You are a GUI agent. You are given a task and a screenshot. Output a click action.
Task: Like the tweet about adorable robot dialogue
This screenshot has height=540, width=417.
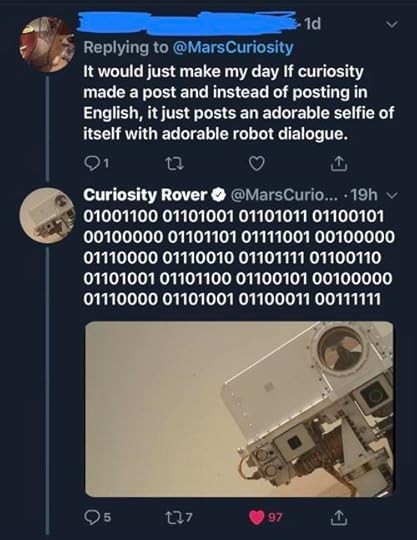coord(257,164)
